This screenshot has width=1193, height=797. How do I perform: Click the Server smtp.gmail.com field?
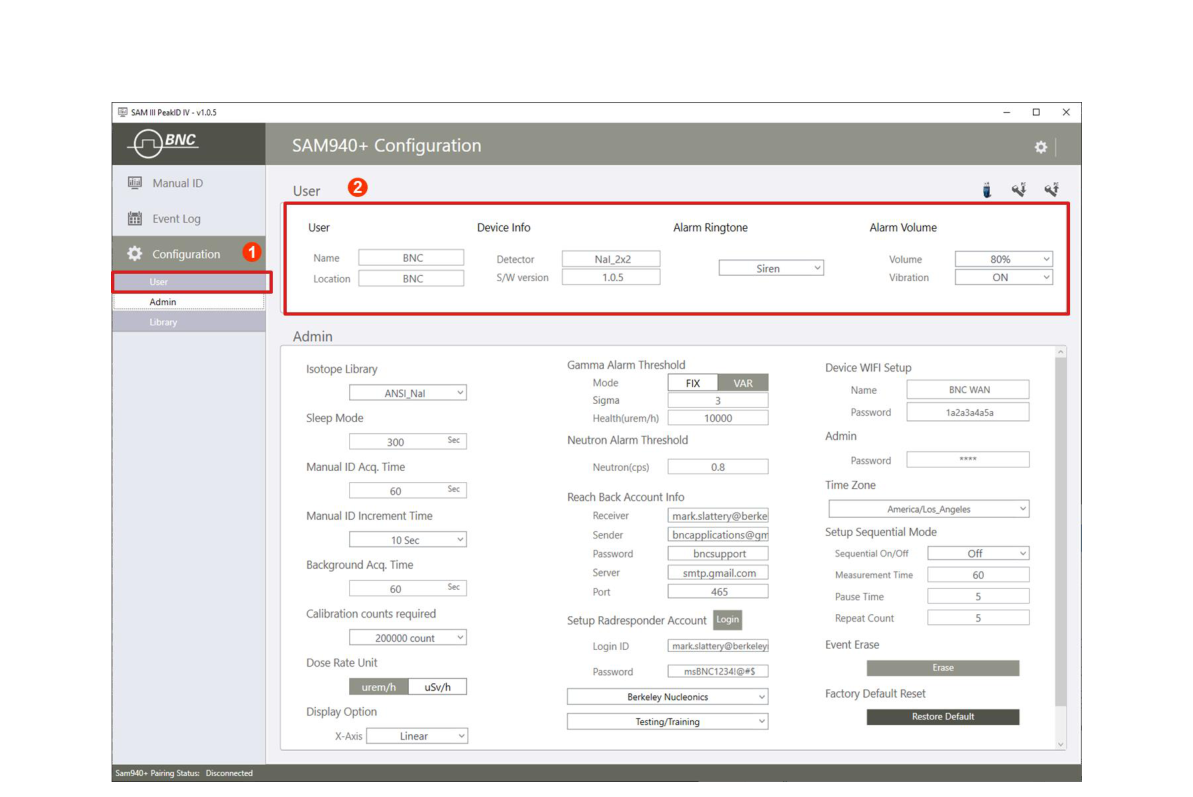[717, 573]
